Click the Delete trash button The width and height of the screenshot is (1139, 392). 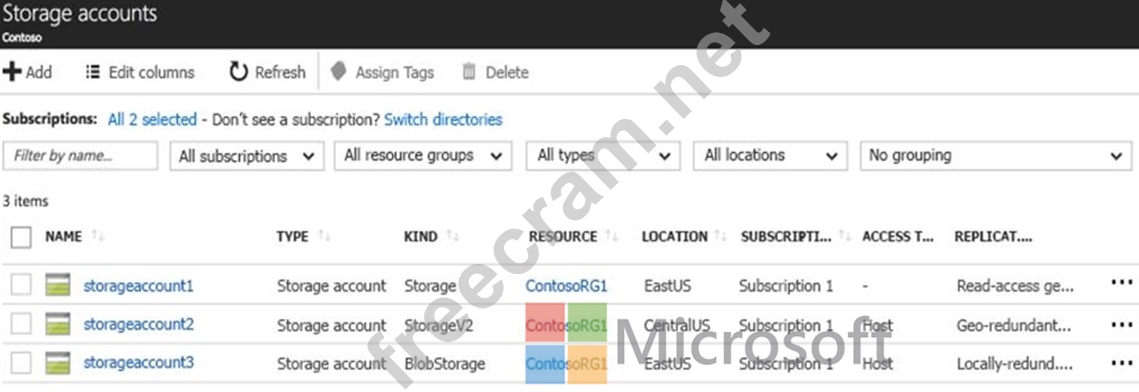(495, 73)
